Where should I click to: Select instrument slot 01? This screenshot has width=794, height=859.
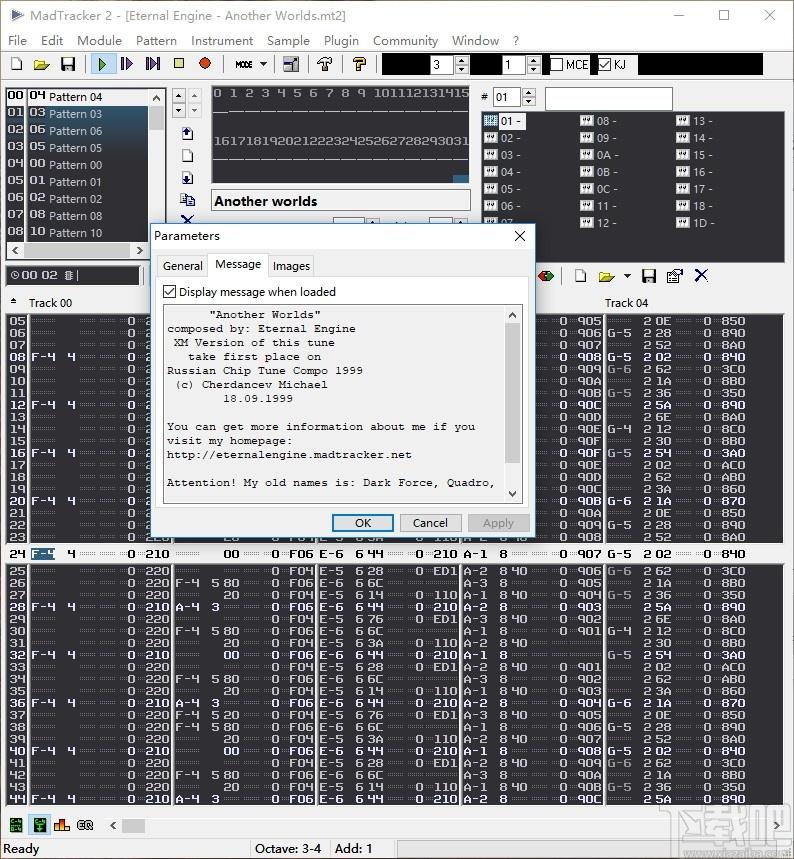505,121
